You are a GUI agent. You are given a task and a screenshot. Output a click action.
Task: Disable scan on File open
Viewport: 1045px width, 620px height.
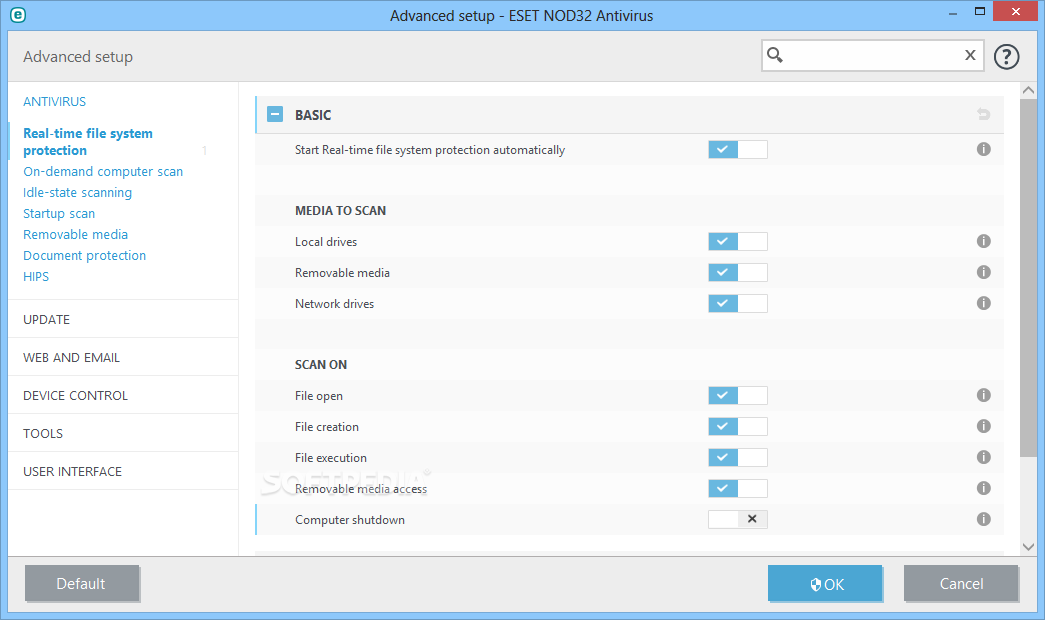pos(738,395)
